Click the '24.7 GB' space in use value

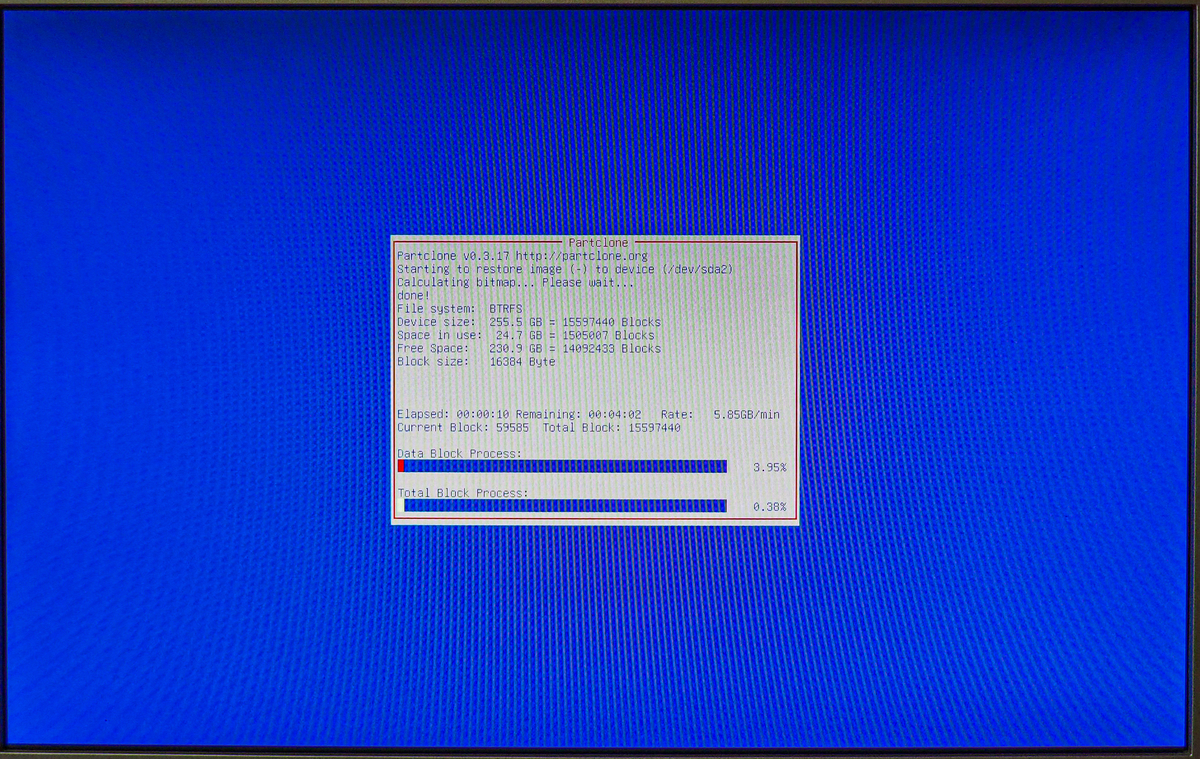click(x=519, y=335)
